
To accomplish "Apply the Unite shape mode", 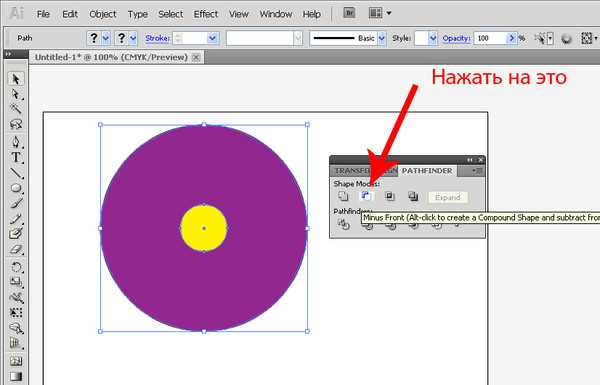I will (343, 196).
